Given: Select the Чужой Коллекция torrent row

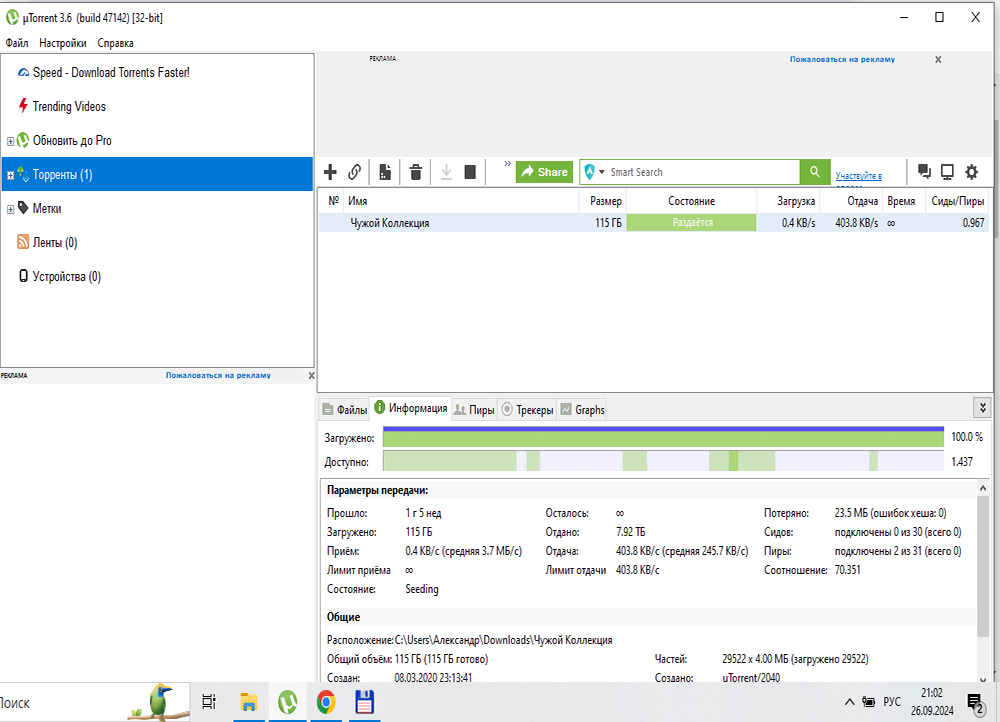Looking at the screenshot, I should tap(654, 223).
